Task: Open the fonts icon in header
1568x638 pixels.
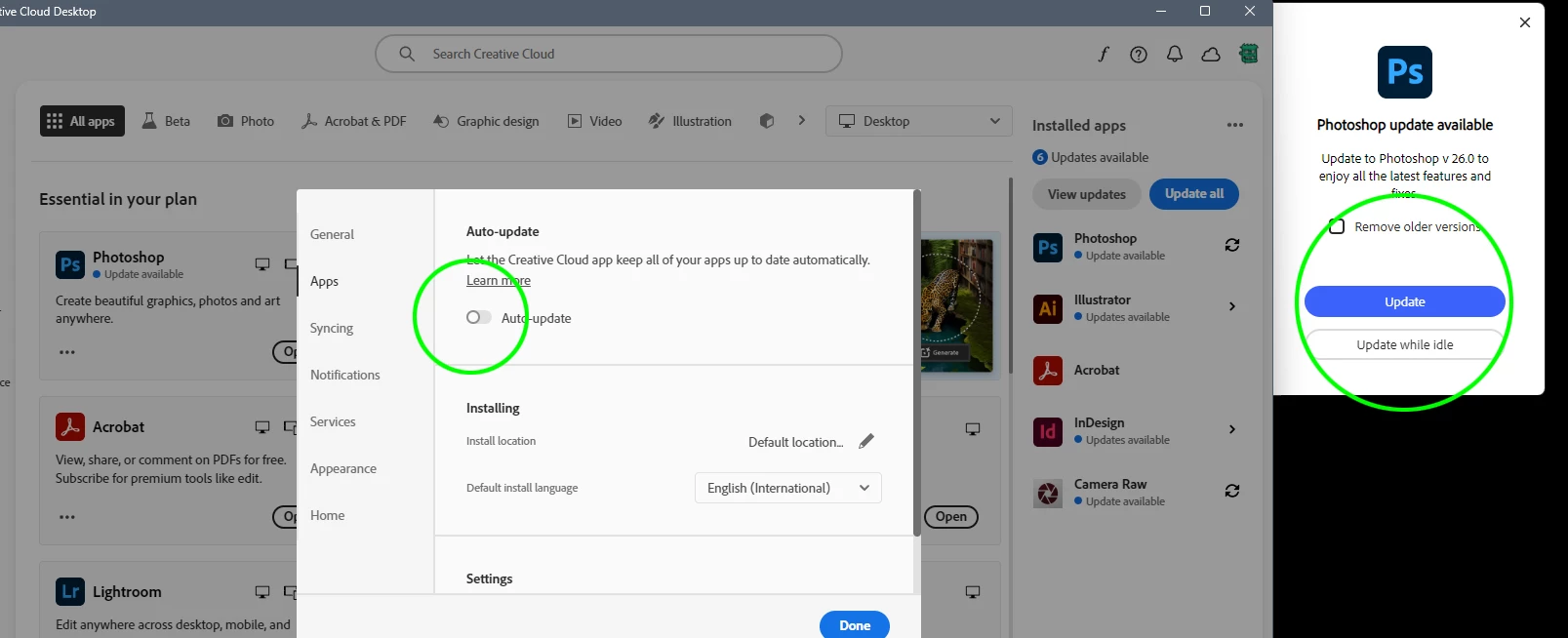Action: click(x=1104, y=55)
